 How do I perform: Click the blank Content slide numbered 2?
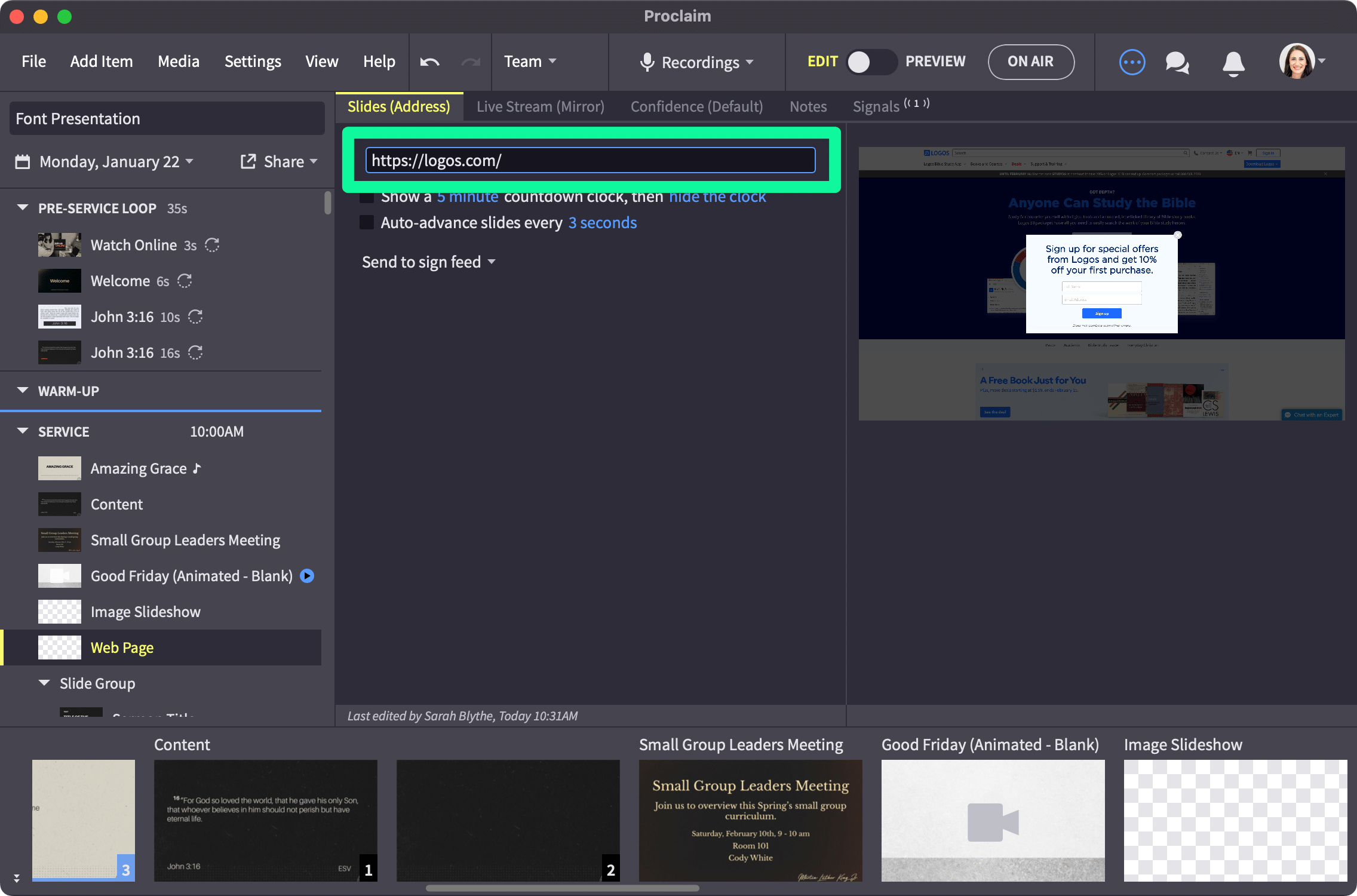(x=508, y=821)
